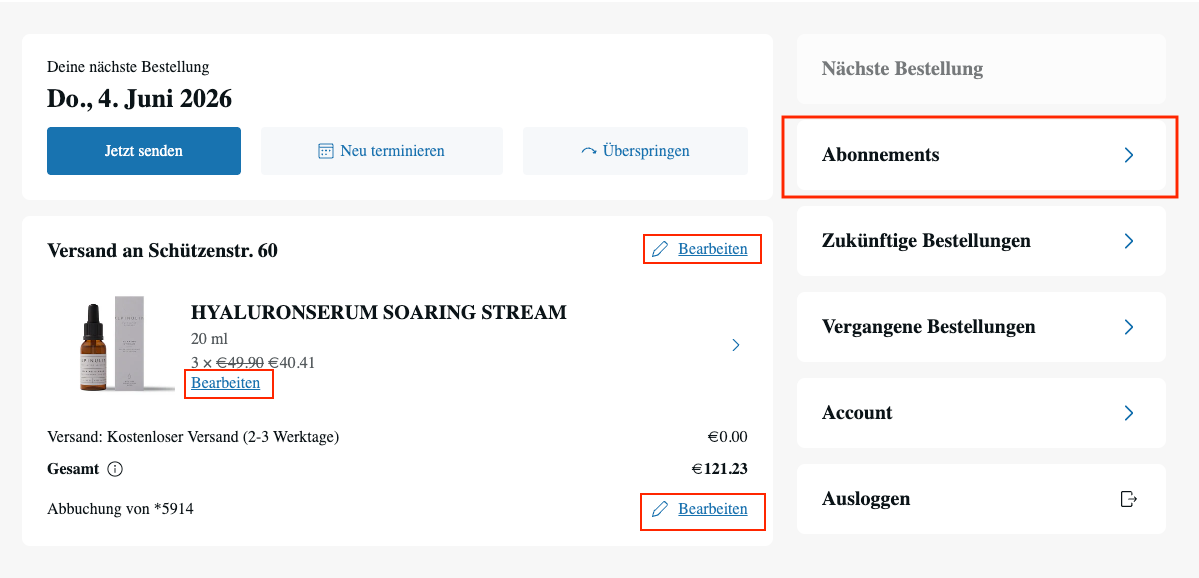This screenshot has width=1199, height=578.
Task: Click the Hyaluronserum product thumbnail image
Action: [x=112, y=343]
